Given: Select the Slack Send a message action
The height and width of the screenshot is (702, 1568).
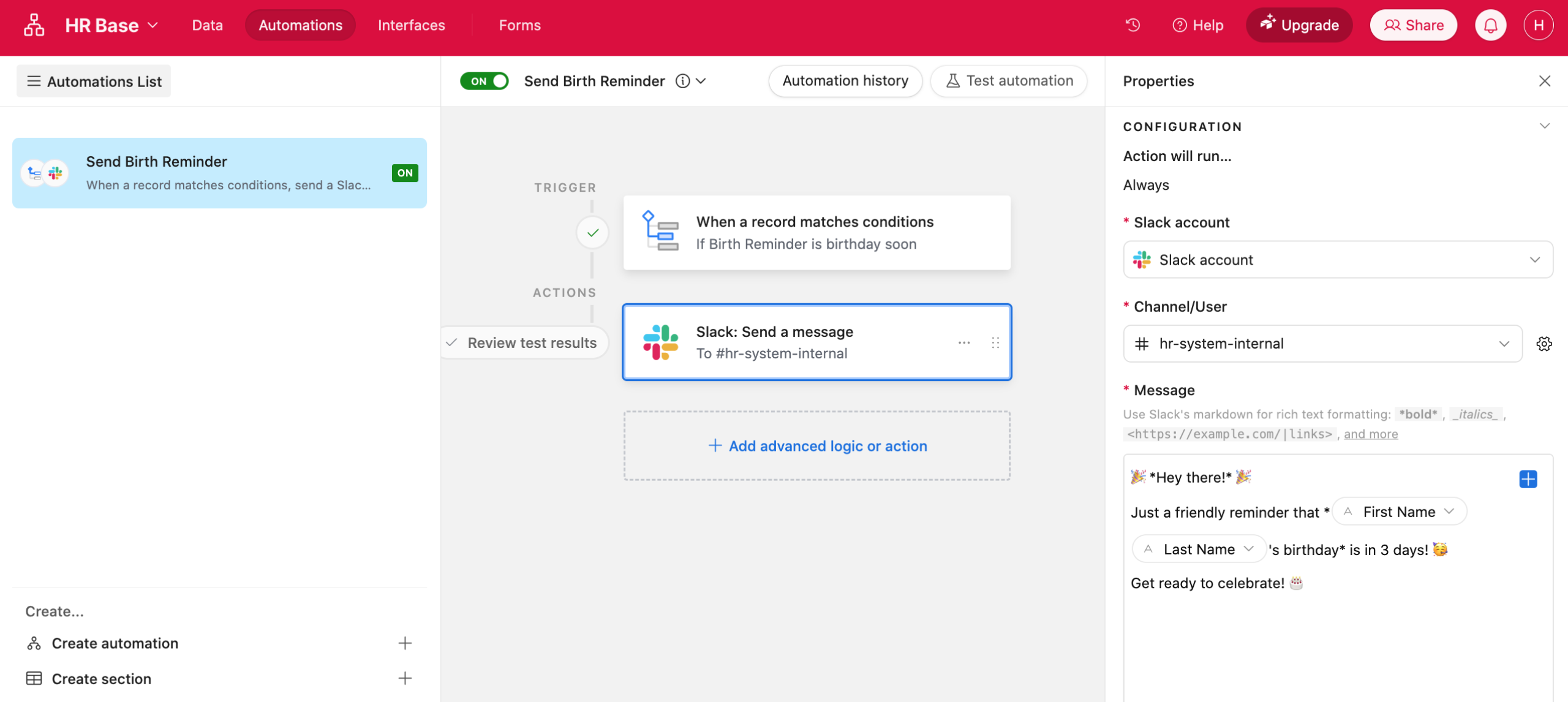Looking at the screenshot, I should pyautogui.click(x=817, y=342).
